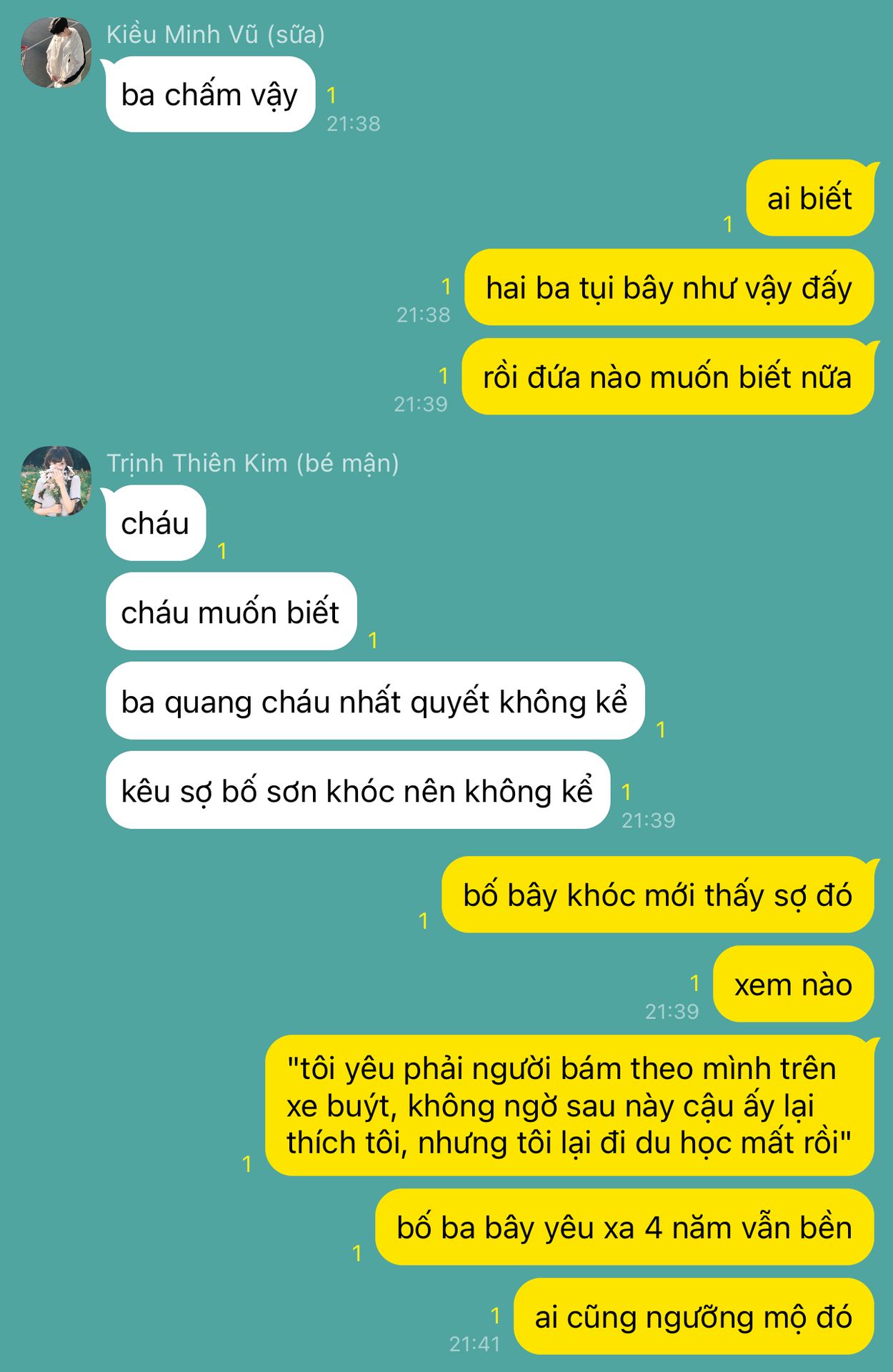Tap the sender name Kiều Minh Vũ (sữa)

point(216,34)
